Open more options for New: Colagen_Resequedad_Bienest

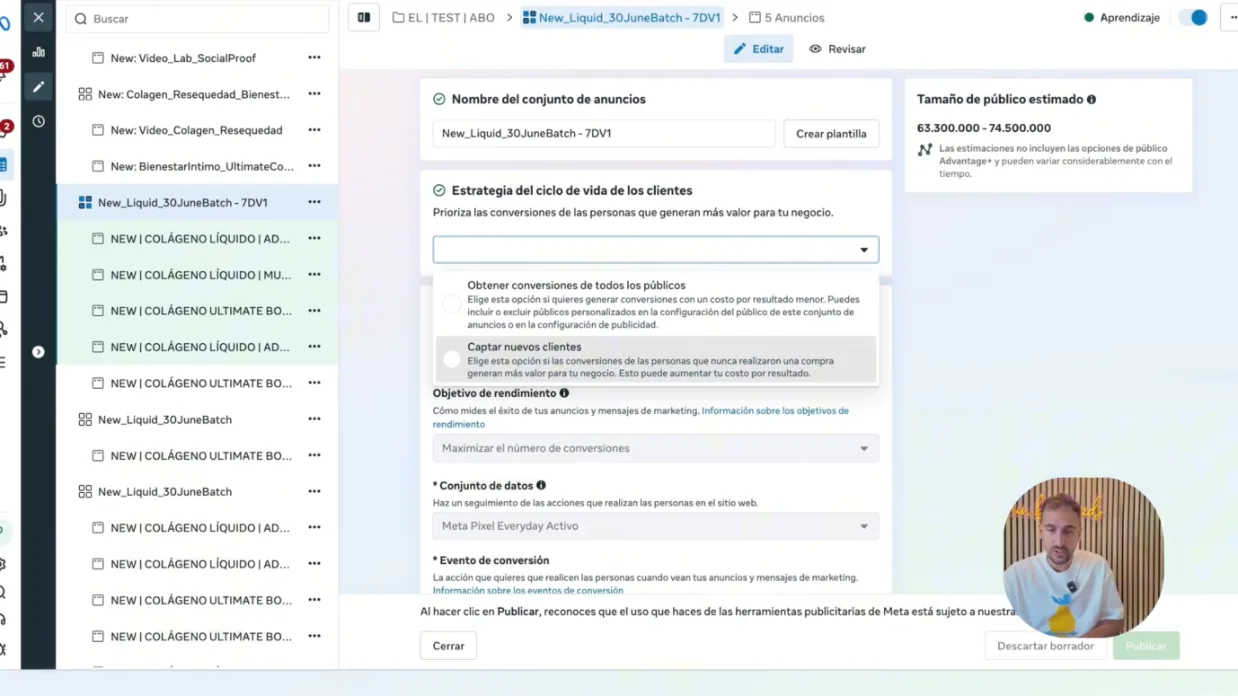(x=314, y=94)
